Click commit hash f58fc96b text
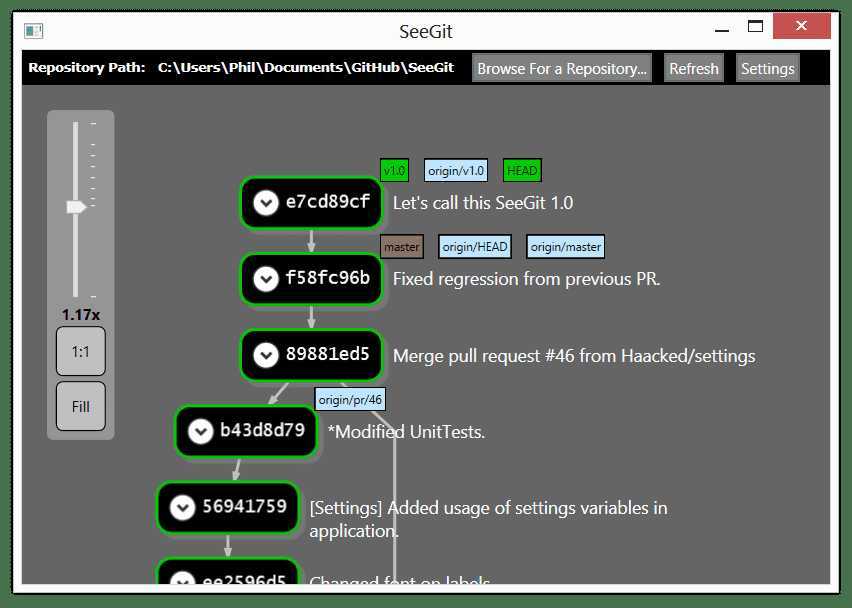 (x=328, y=278)
